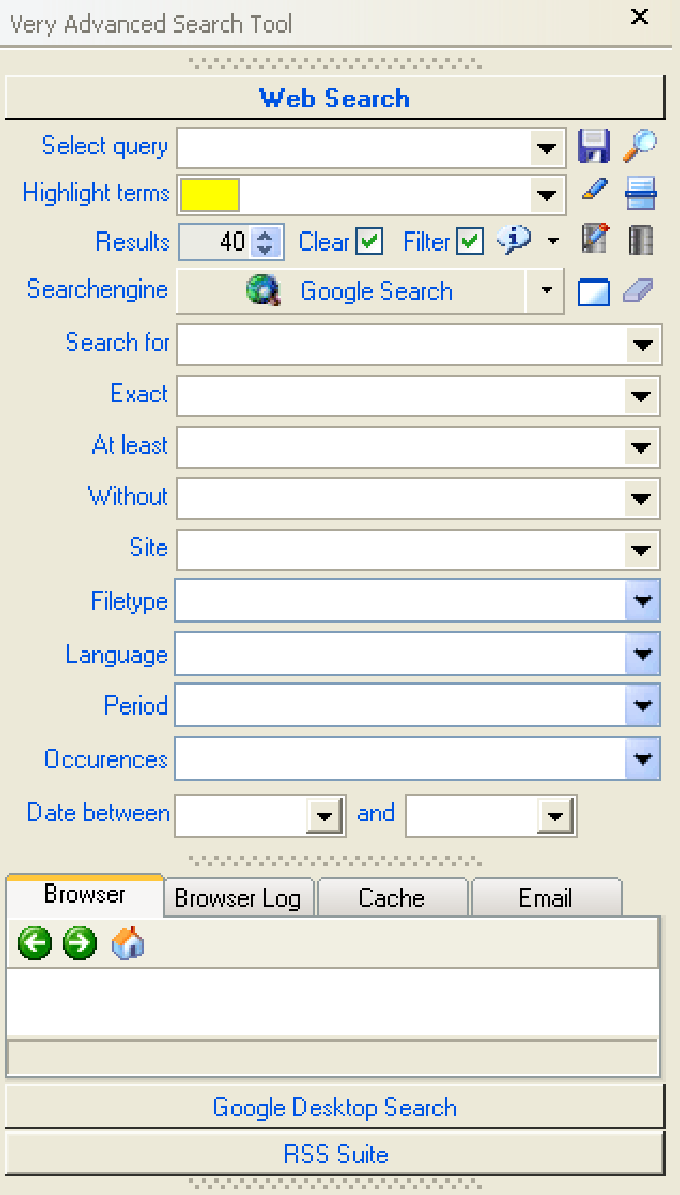The height and width of the screenshot is (1195, 680).
Task: Open the RSS Suite section
Action: point(335,1153)
